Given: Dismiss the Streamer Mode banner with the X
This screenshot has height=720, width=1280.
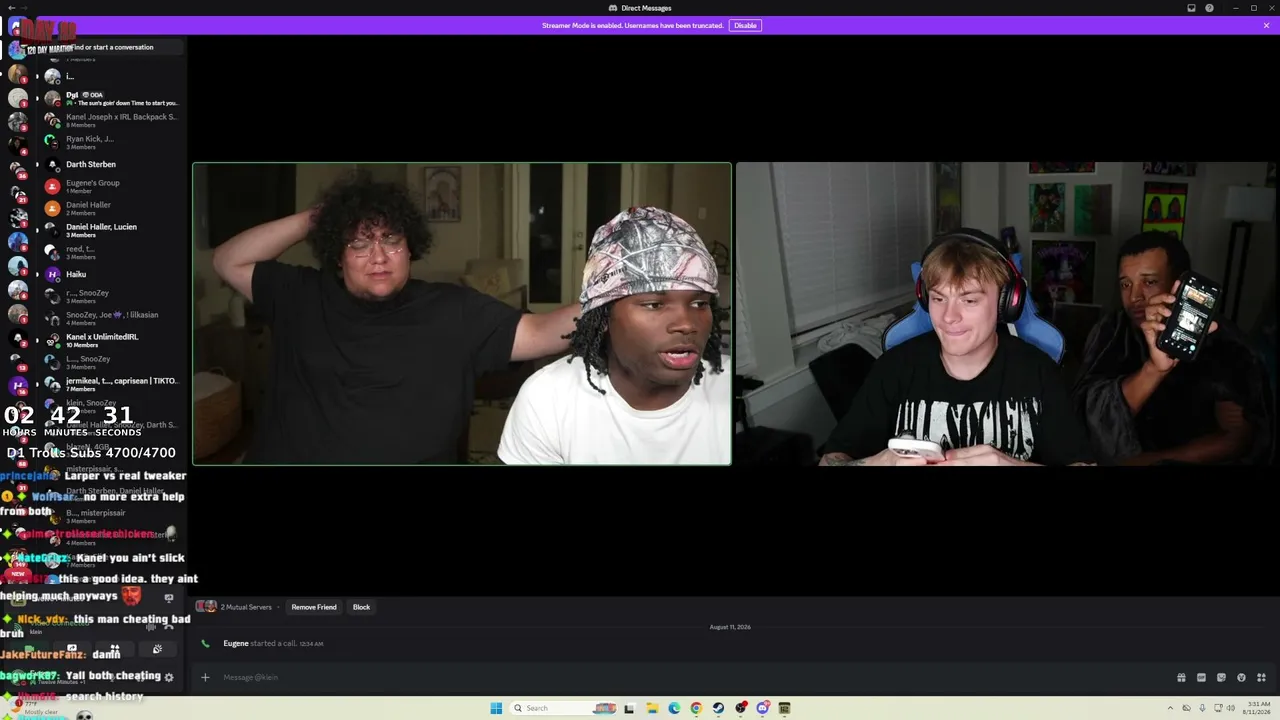Looking at the screenshot, I should coord(1266,25).
